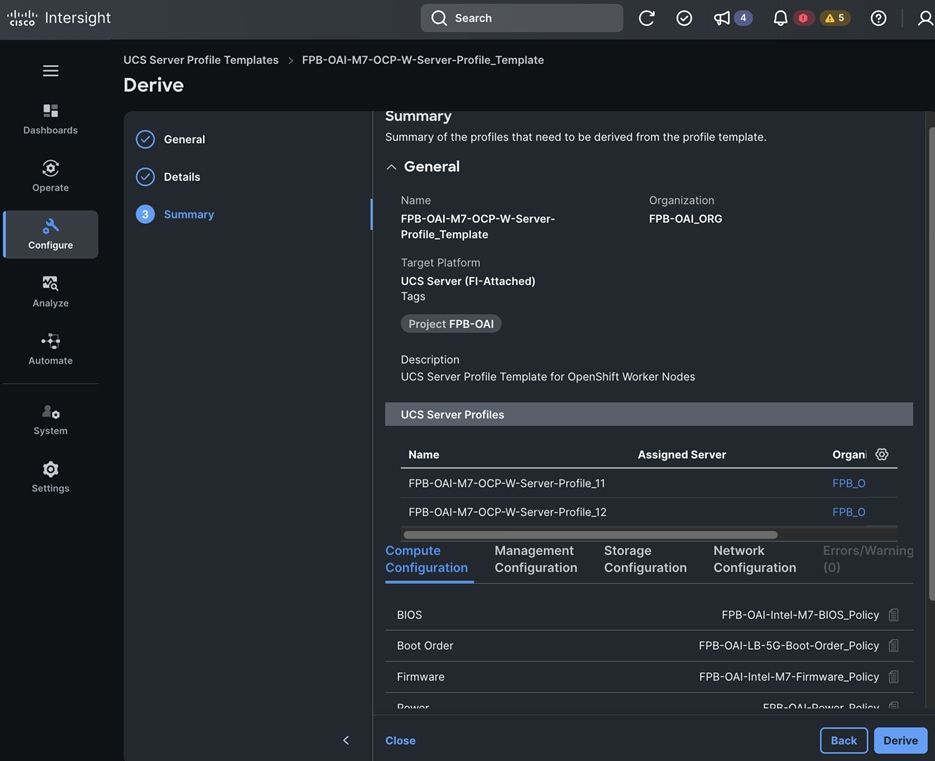This screenshot has width=935, height=761.
Task: Click the refresh icon in header
Action: pyautogui.click(x=646, y=18)
